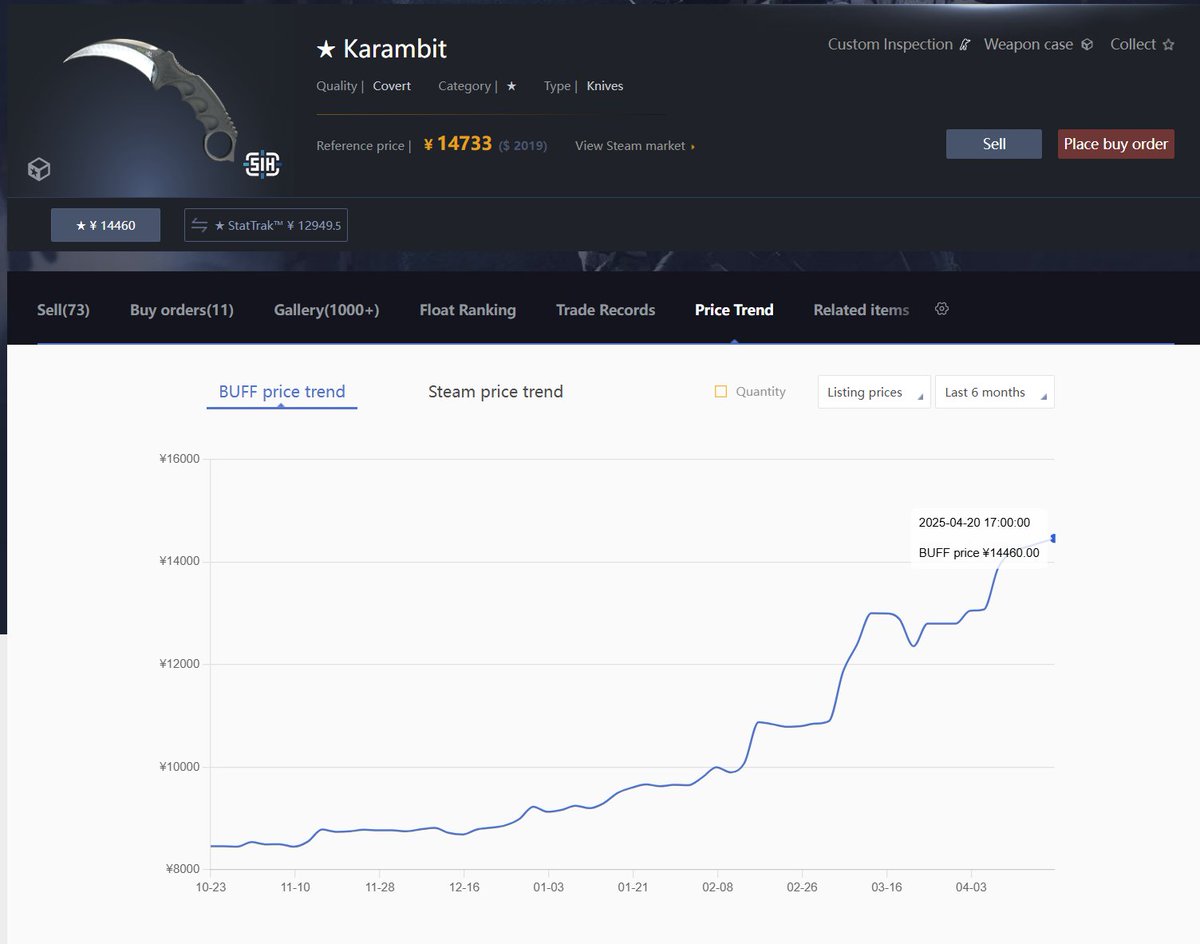The image size is (1200, 944).
Task: Click tooltip BUFF price ¥14460.00
Action: click(x=979, y=553)
